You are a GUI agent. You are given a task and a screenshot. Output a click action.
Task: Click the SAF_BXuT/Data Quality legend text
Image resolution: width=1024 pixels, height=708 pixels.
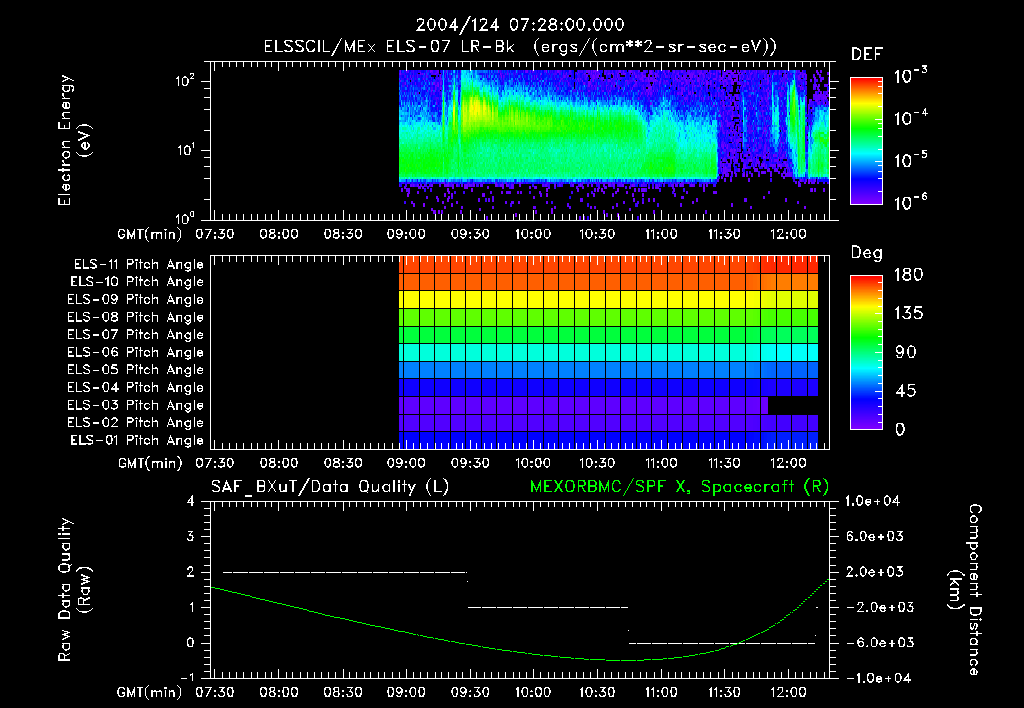click(x=329, y=487)
